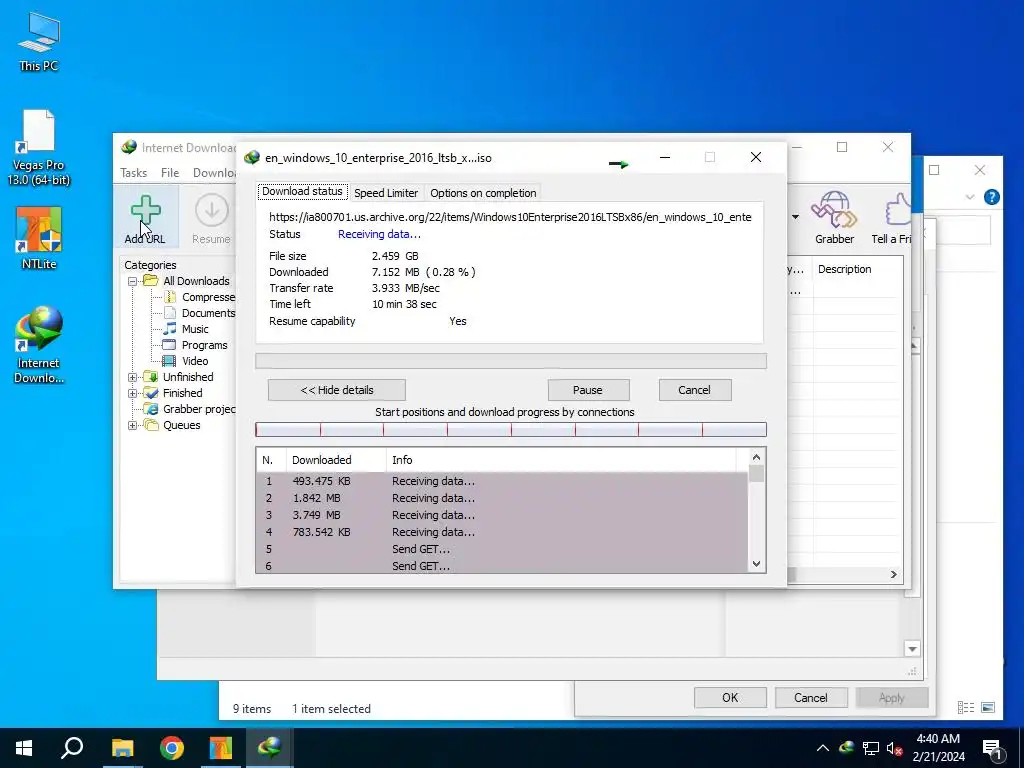Show hidden tray icons chevron
1024x768 pixels.
(x=823, y=748)
